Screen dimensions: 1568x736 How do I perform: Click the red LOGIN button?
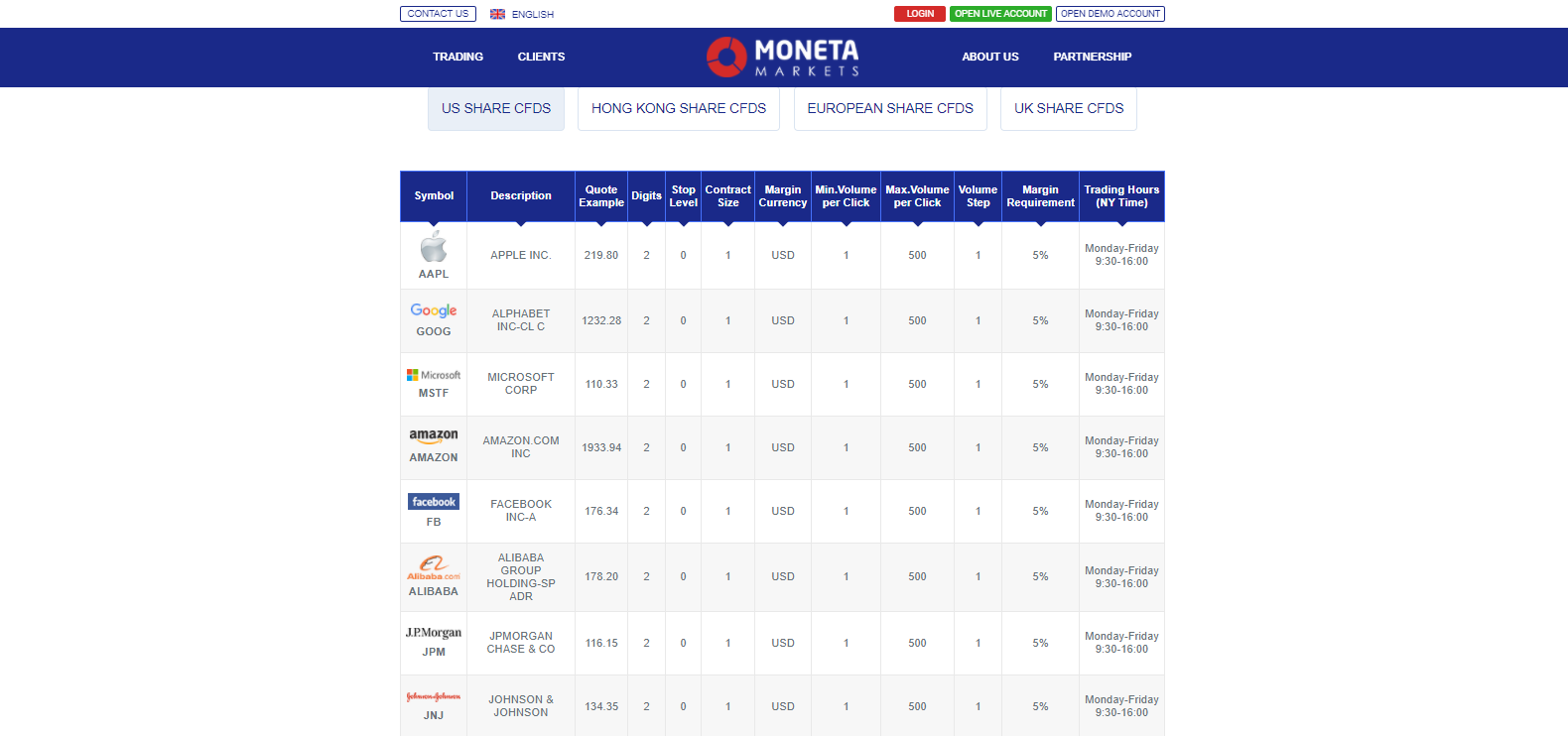(x=920, y=14)
